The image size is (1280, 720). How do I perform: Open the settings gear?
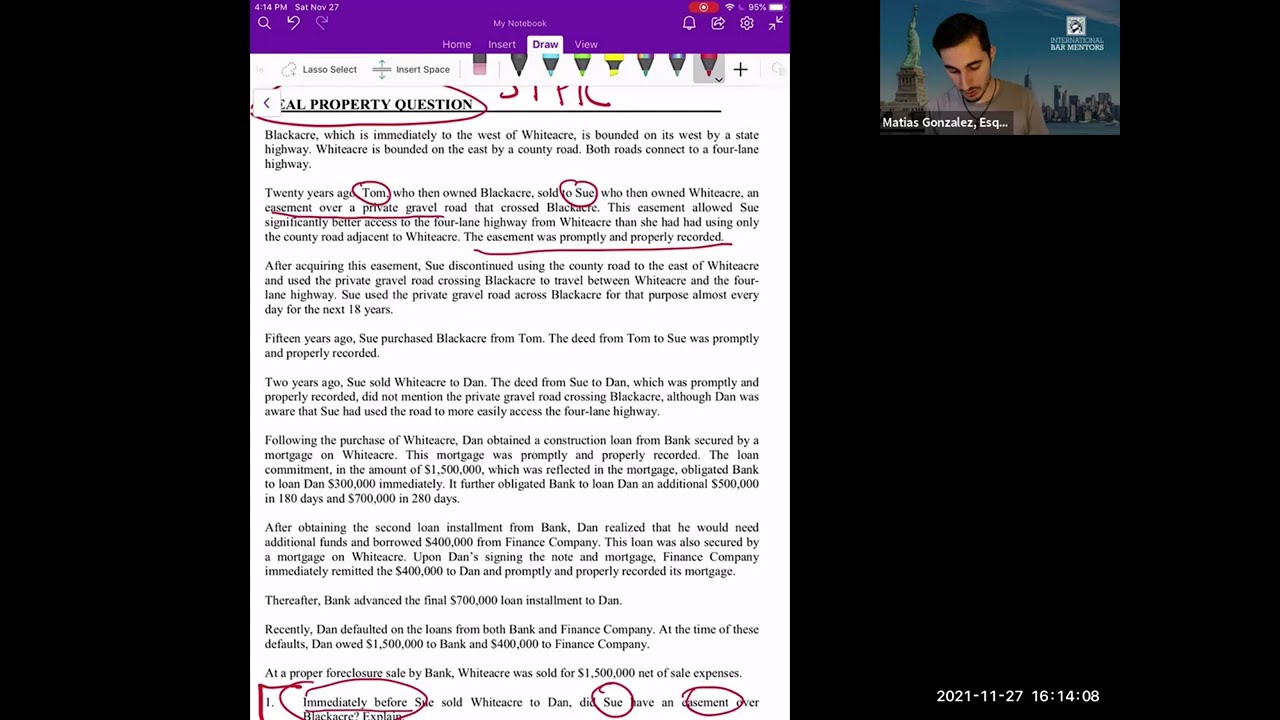click(x=747, y=23)
